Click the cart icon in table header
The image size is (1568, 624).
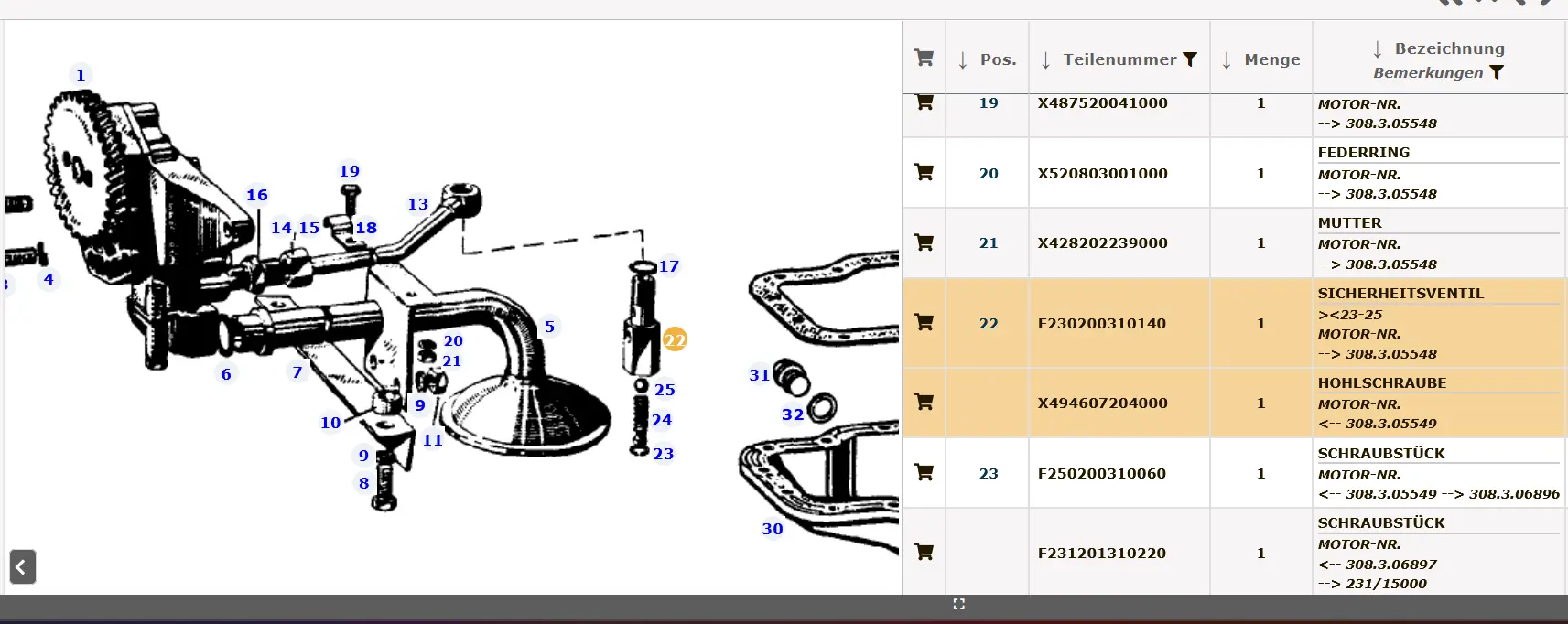924,59
